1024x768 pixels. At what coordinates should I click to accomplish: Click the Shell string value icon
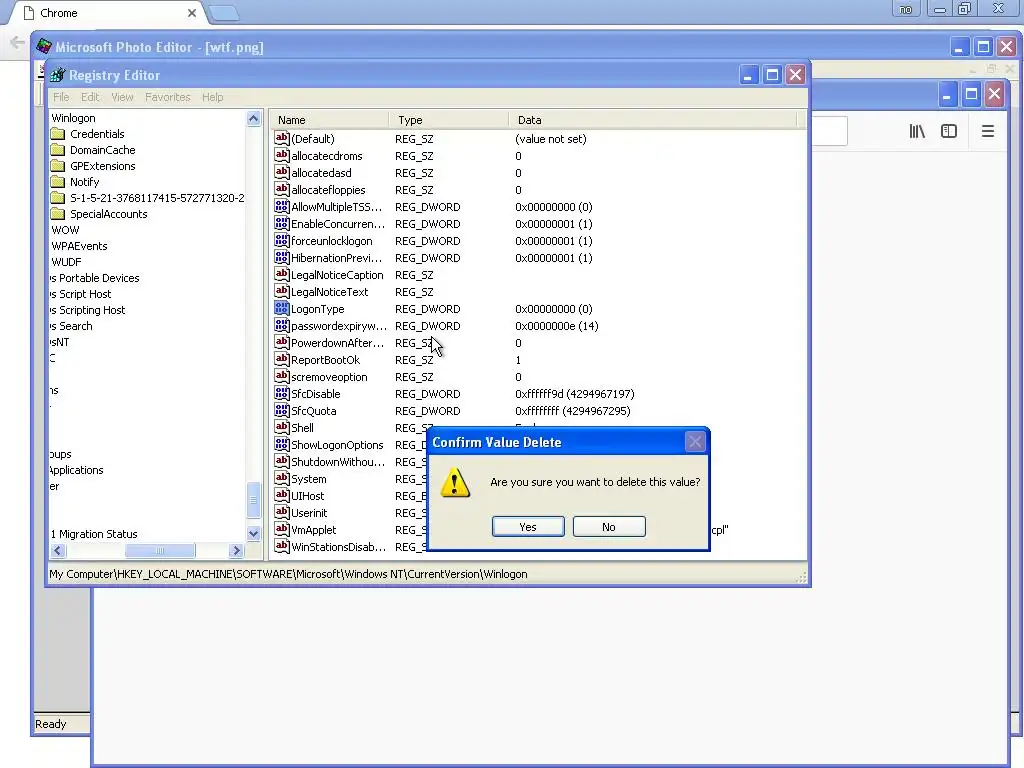281,426
